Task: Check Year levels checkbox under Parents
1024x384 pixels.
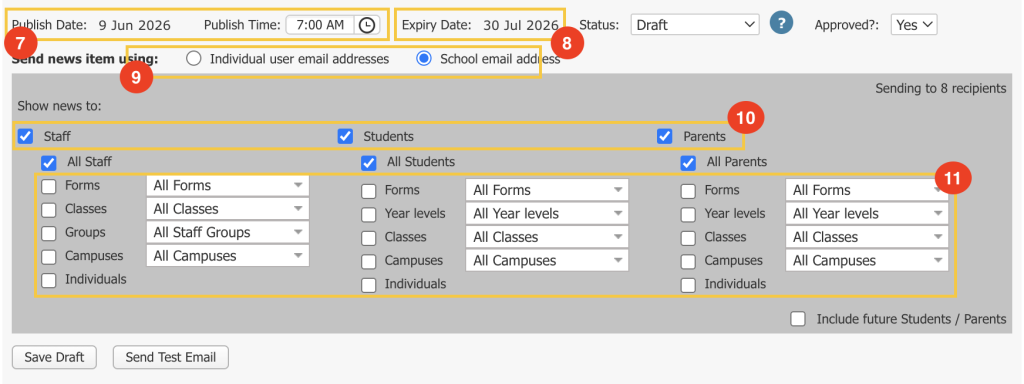Action: pos(688,215)
